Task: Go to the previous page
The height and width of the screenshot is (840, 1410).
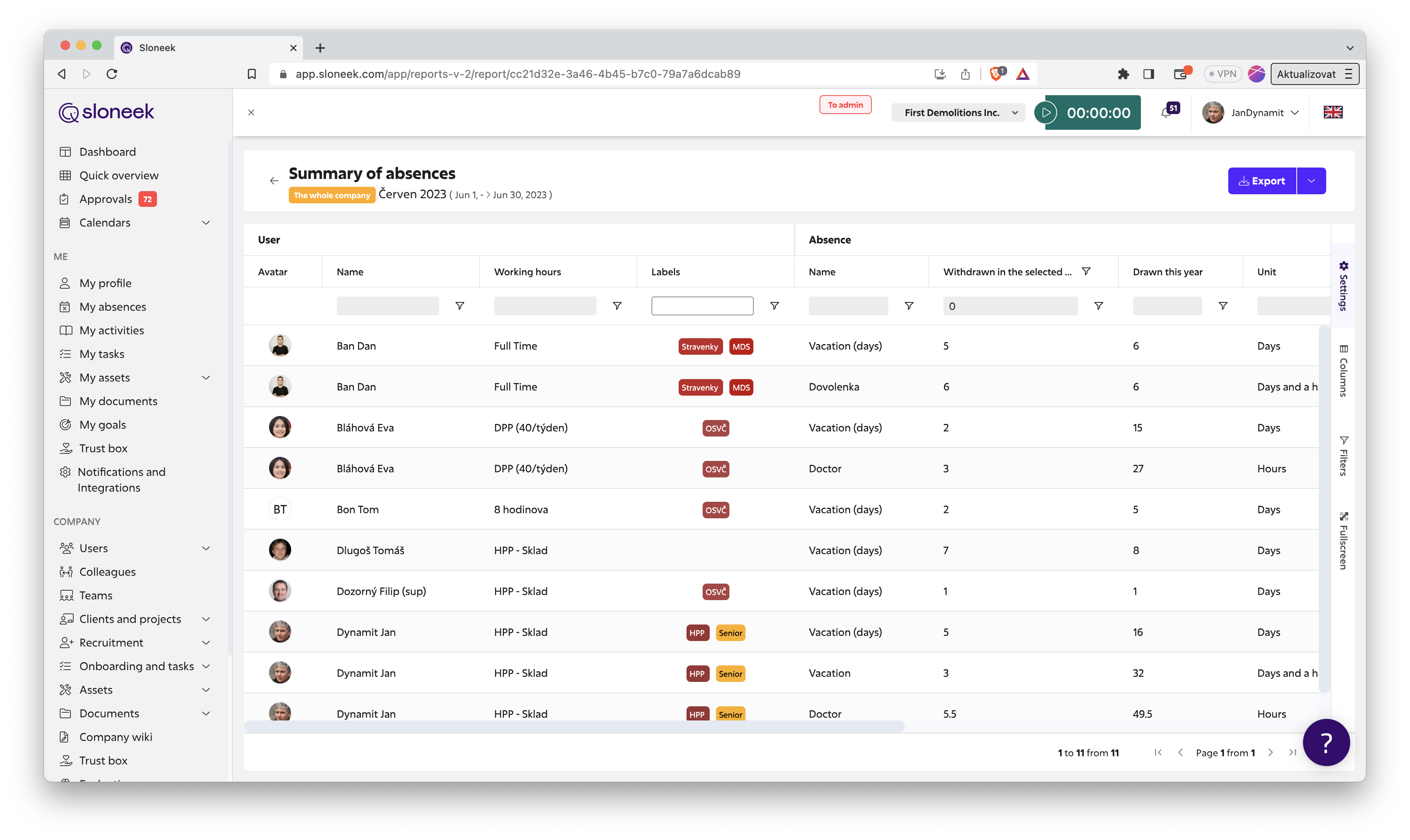Action: [1180, 752]
